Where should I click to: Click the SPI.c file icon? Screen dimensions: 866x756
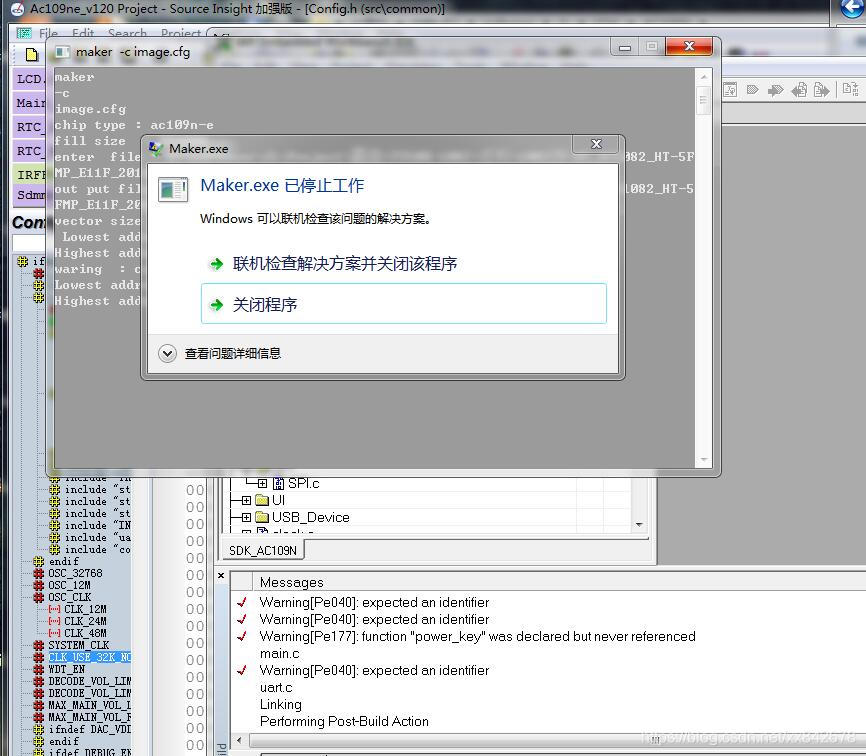point(278,484)
